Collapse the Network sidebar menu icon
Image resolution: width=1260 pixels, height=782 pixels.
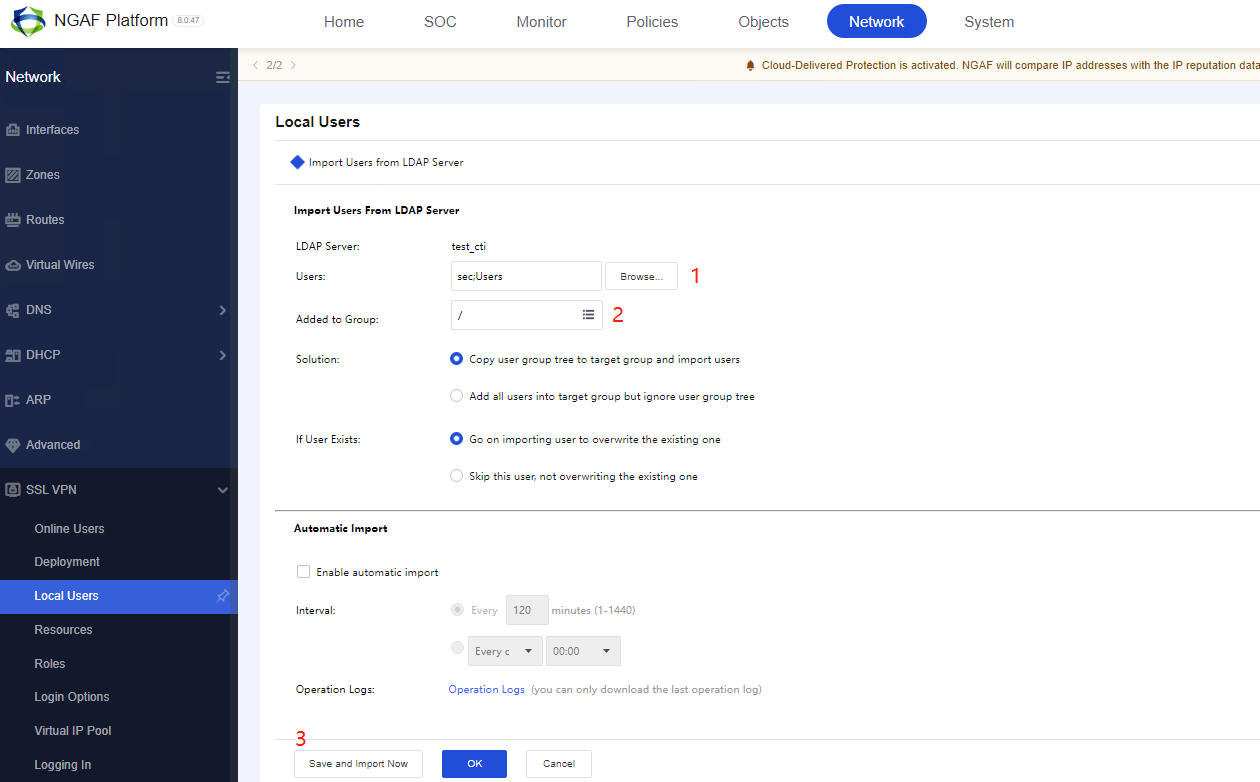coord(222,77)
